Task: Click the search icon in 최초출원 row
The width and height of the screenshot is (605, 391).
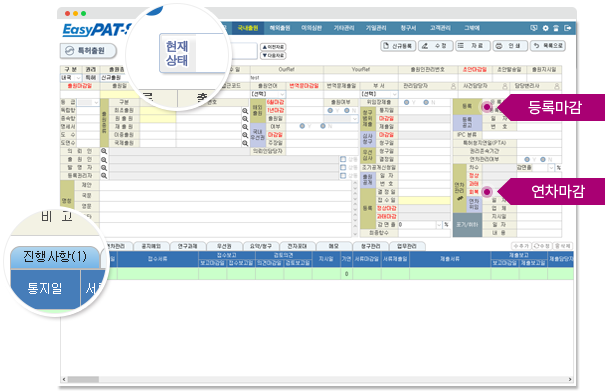Action: 245,111
